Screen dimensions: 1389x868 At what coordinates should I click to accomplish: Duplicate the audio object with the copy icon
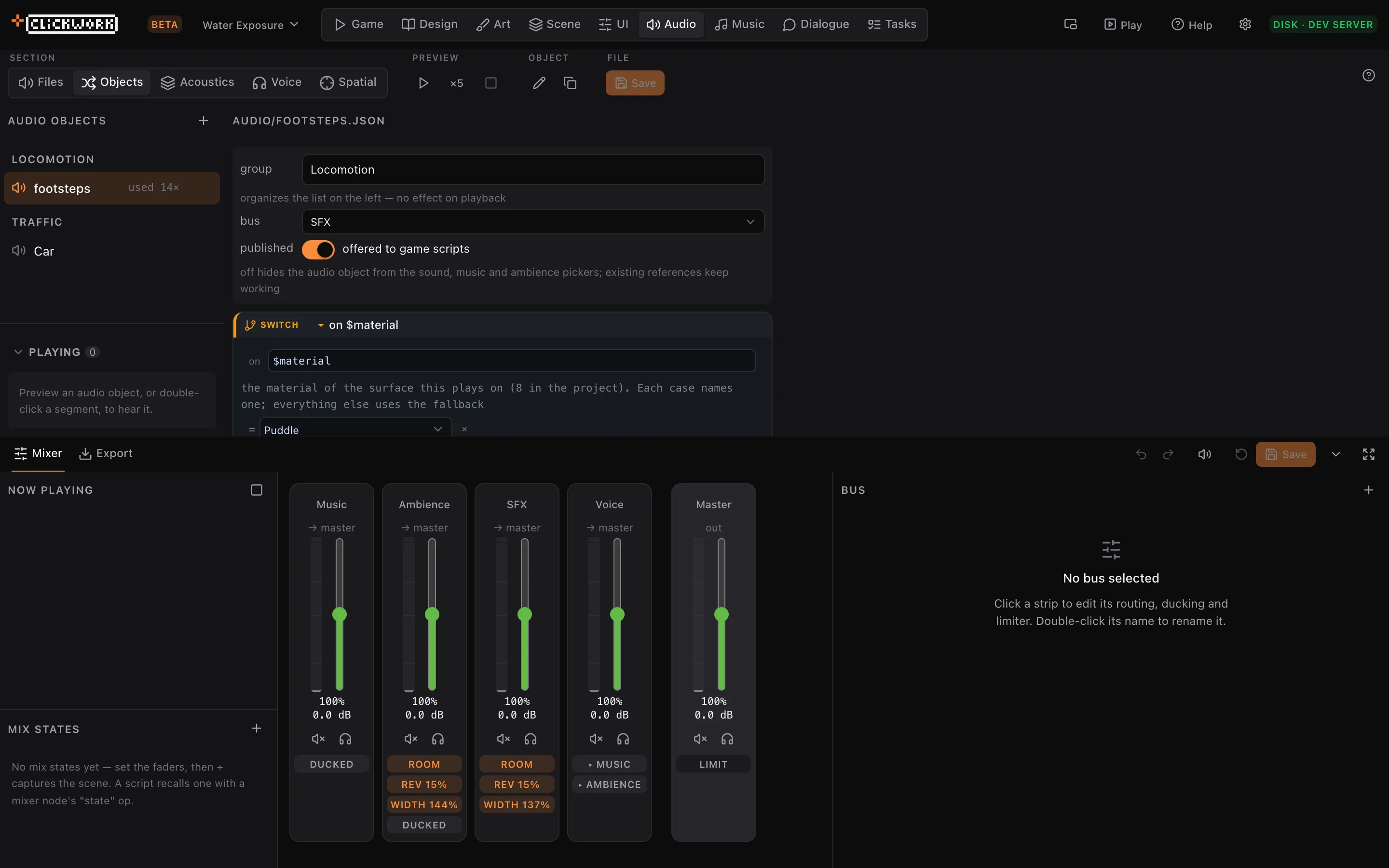(x=570, y=83)
